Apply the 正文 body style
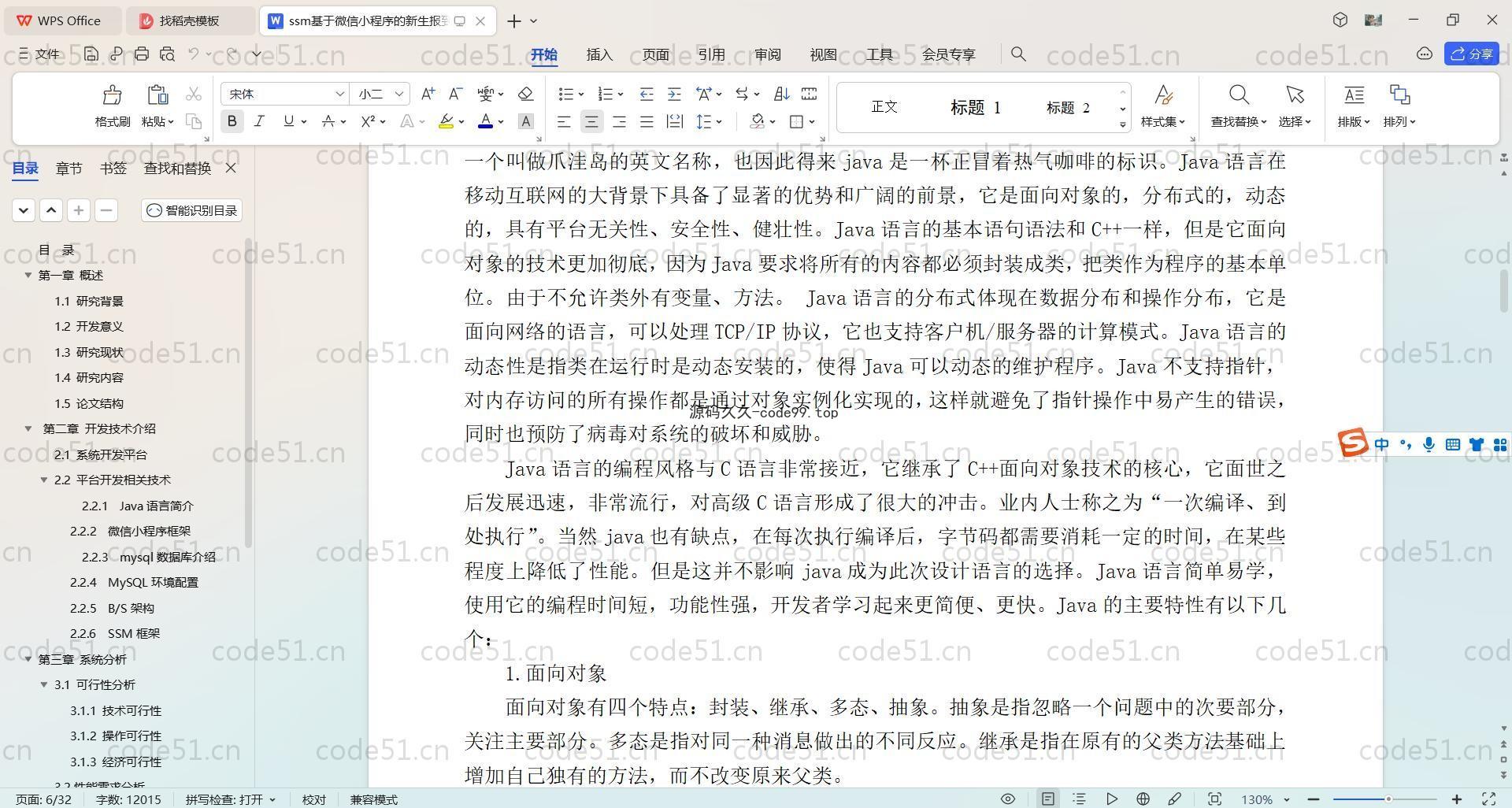Image resolution: width=1512 pixels, height=808 pixels. click(884, 107)
